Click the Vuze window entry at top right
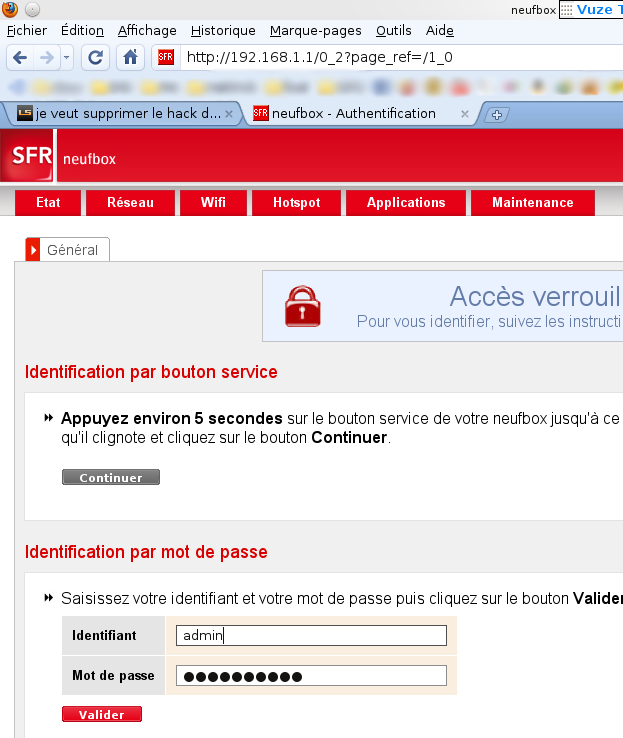The image size is (623, 738). click(x=591, y=10)
